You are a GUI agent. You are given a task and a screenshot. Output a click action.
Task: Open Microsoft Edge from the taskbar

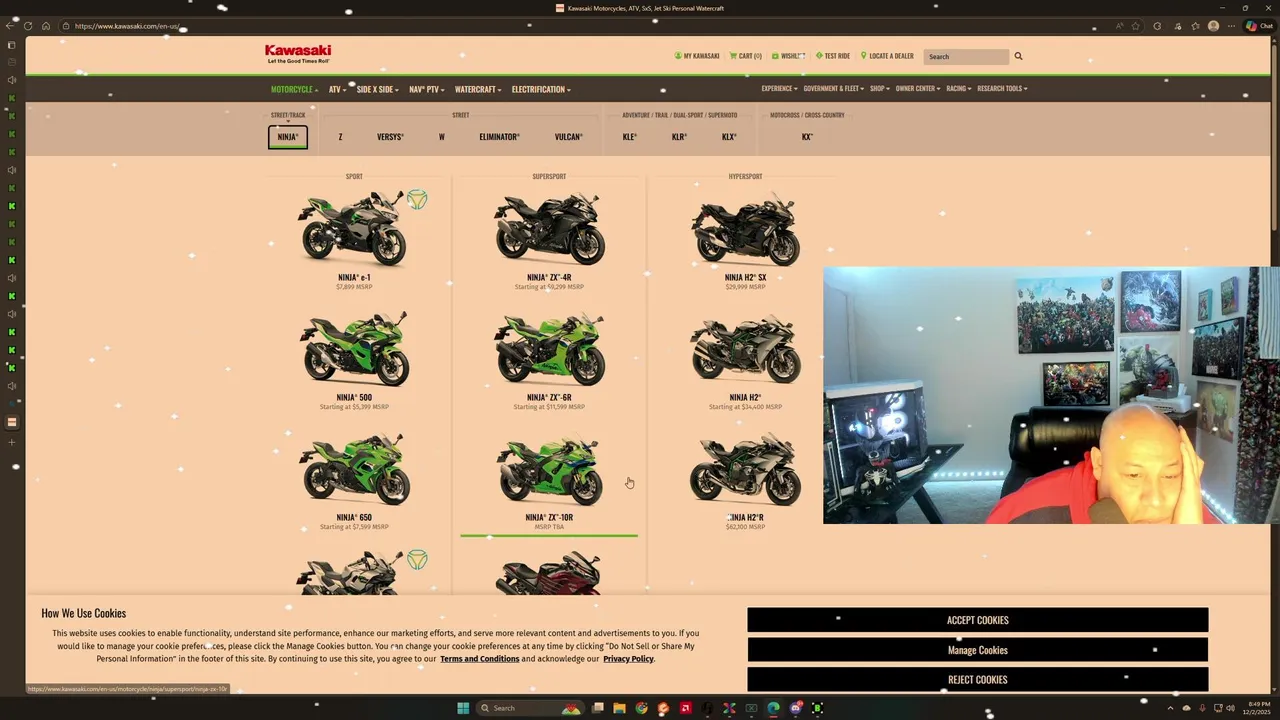(x=773, y=708)
